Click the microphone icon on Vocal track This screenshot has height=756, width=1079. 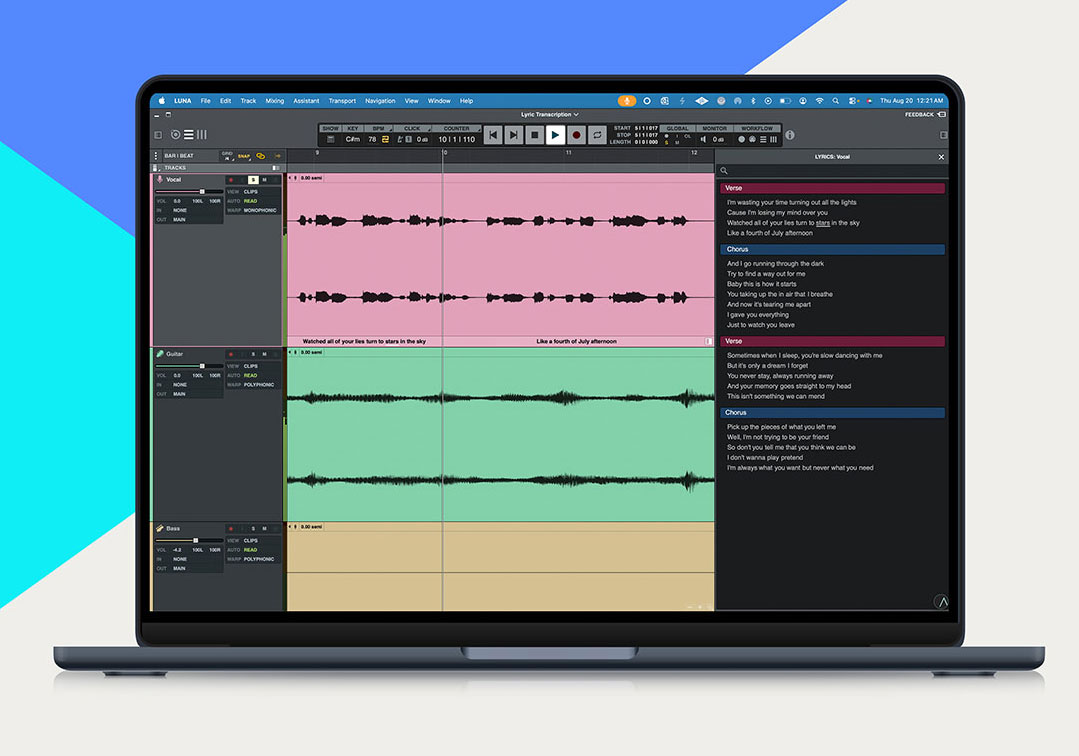coord(160,180)
